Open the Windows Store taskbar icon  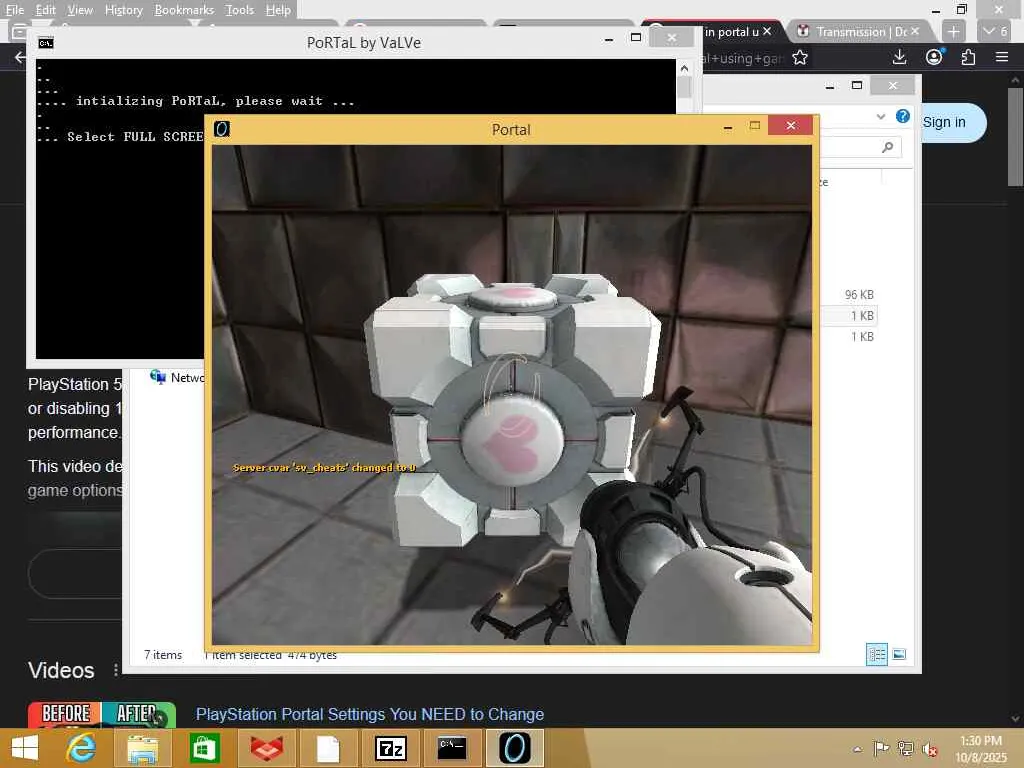(x=204, y=748)
